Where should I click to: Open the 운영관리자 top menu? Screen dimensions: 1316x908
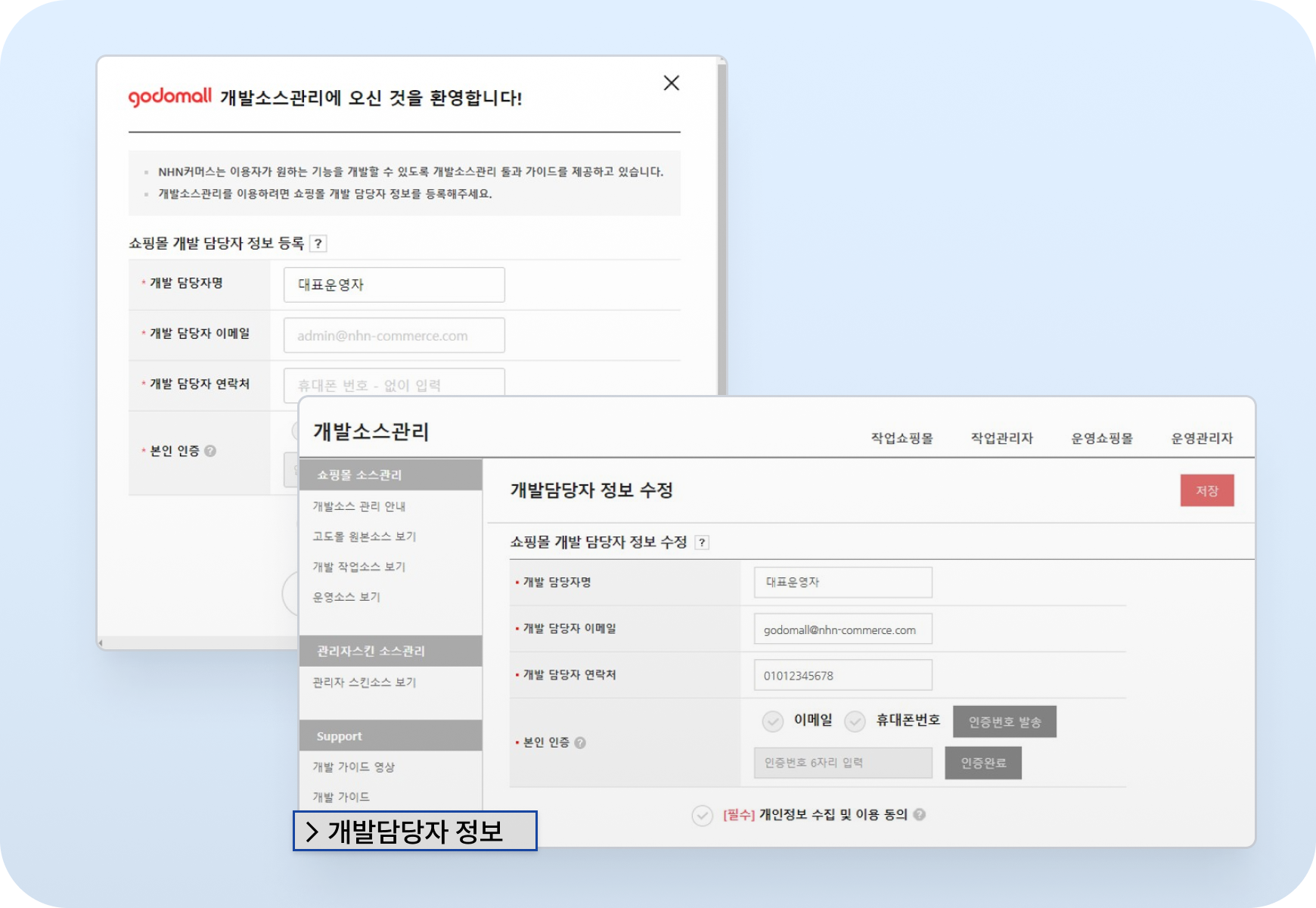point(1202,438)
